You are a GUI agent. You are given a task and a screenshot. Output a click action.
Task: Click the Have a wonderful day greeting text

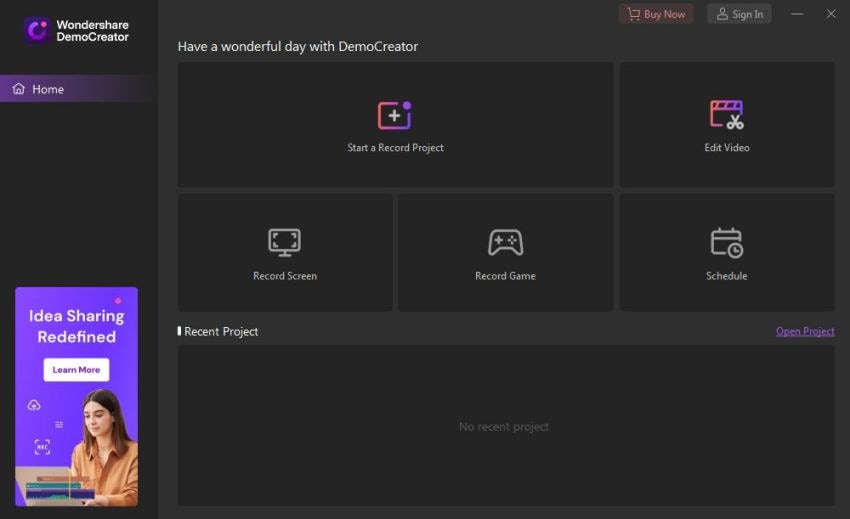point(298,47)
